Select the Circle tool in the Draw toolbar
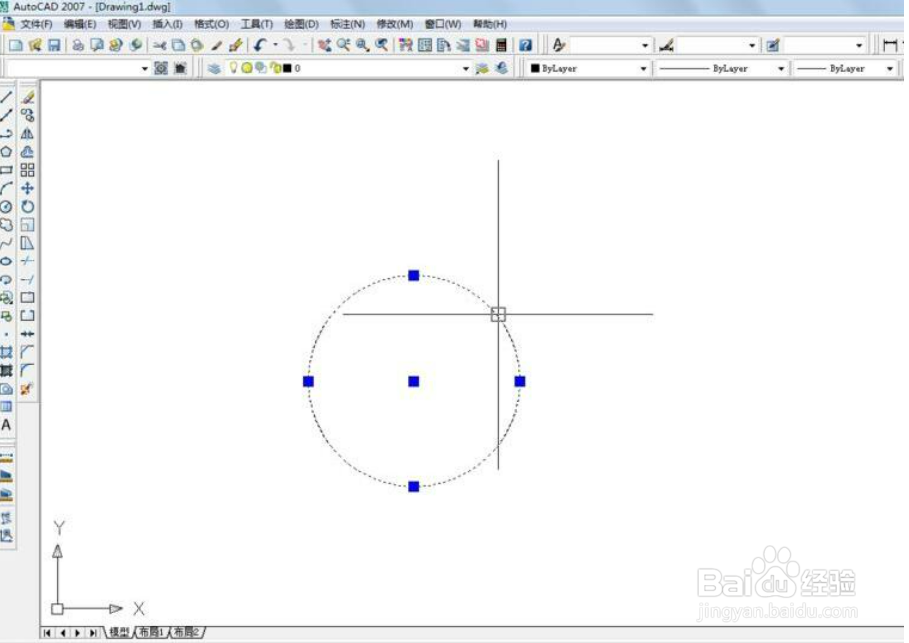The height and width of the screenshot is (643, 909). tap(8, 207)
